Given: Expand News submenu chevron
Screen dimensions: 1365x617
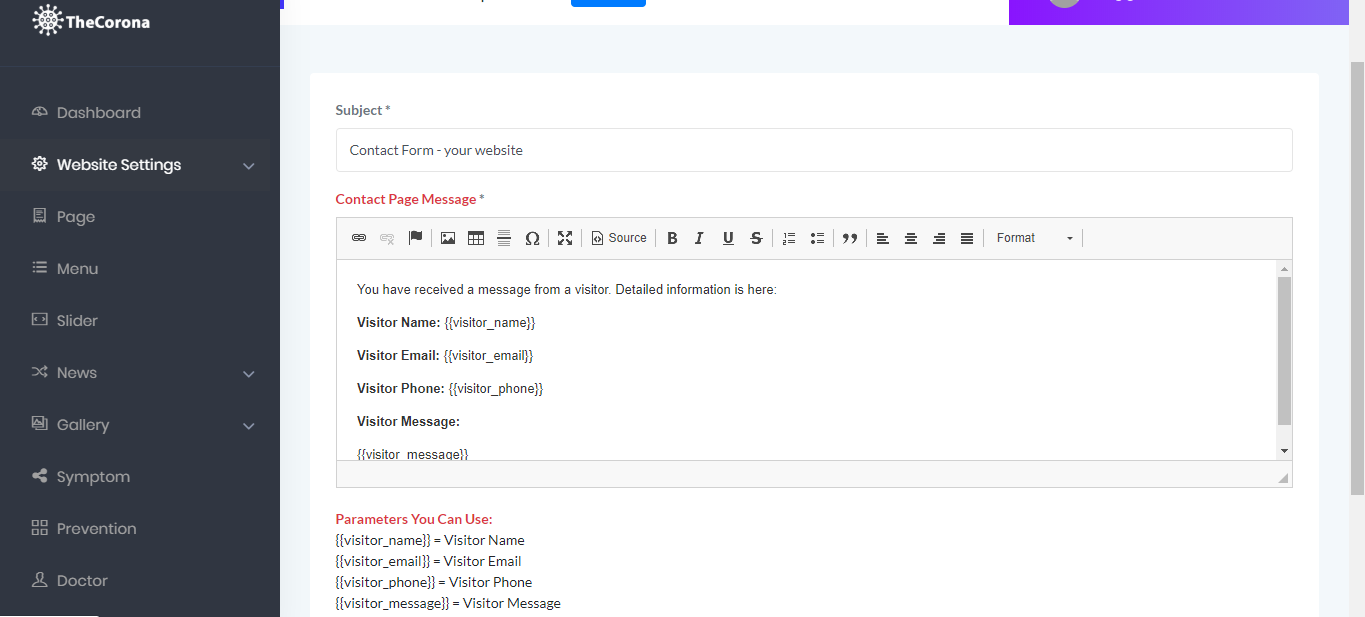Looking at the screenshot, I should coord(249,374).
